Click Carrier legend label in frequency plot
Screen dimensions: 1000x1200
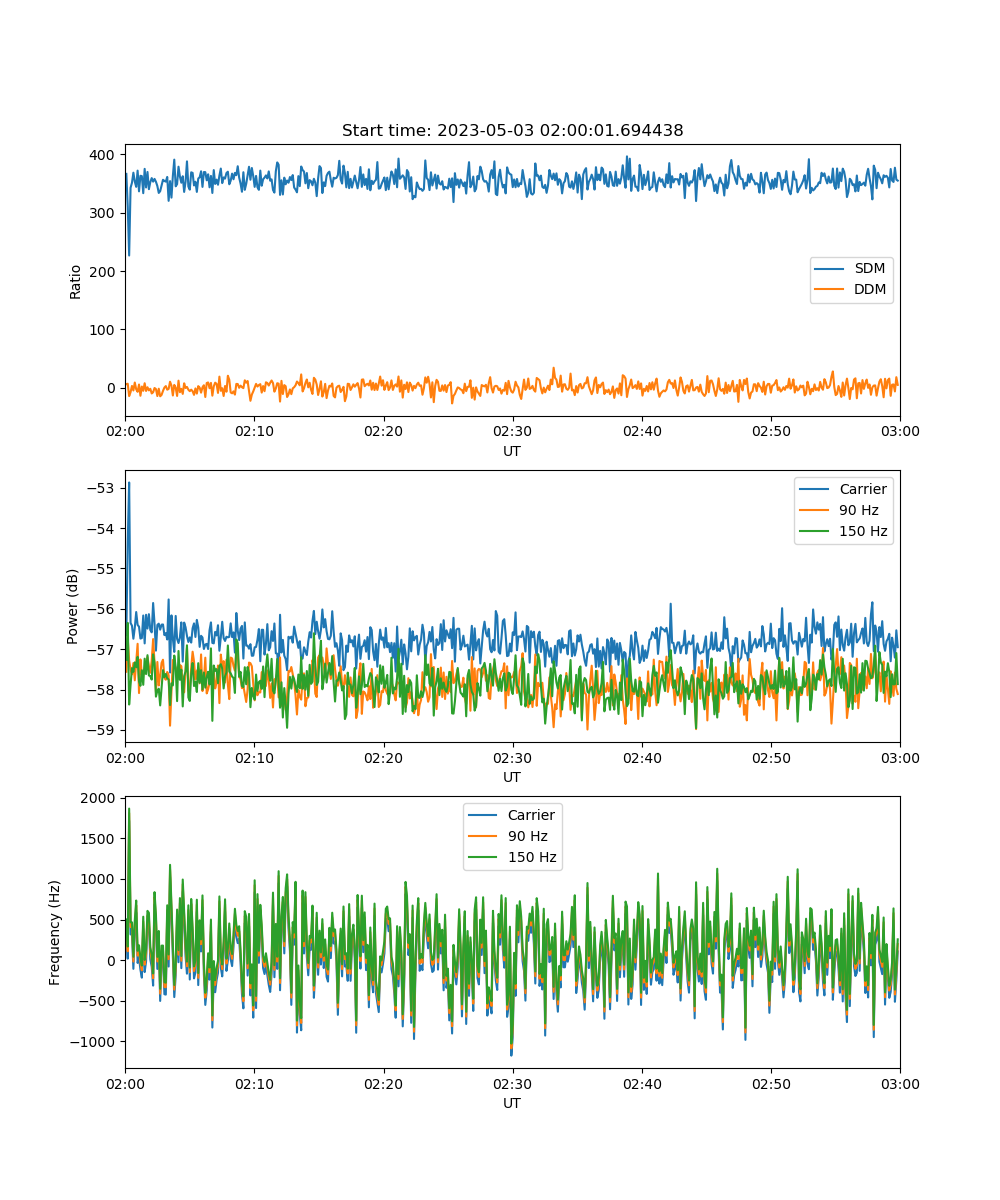pyautogui.click(x=531, y=815)
